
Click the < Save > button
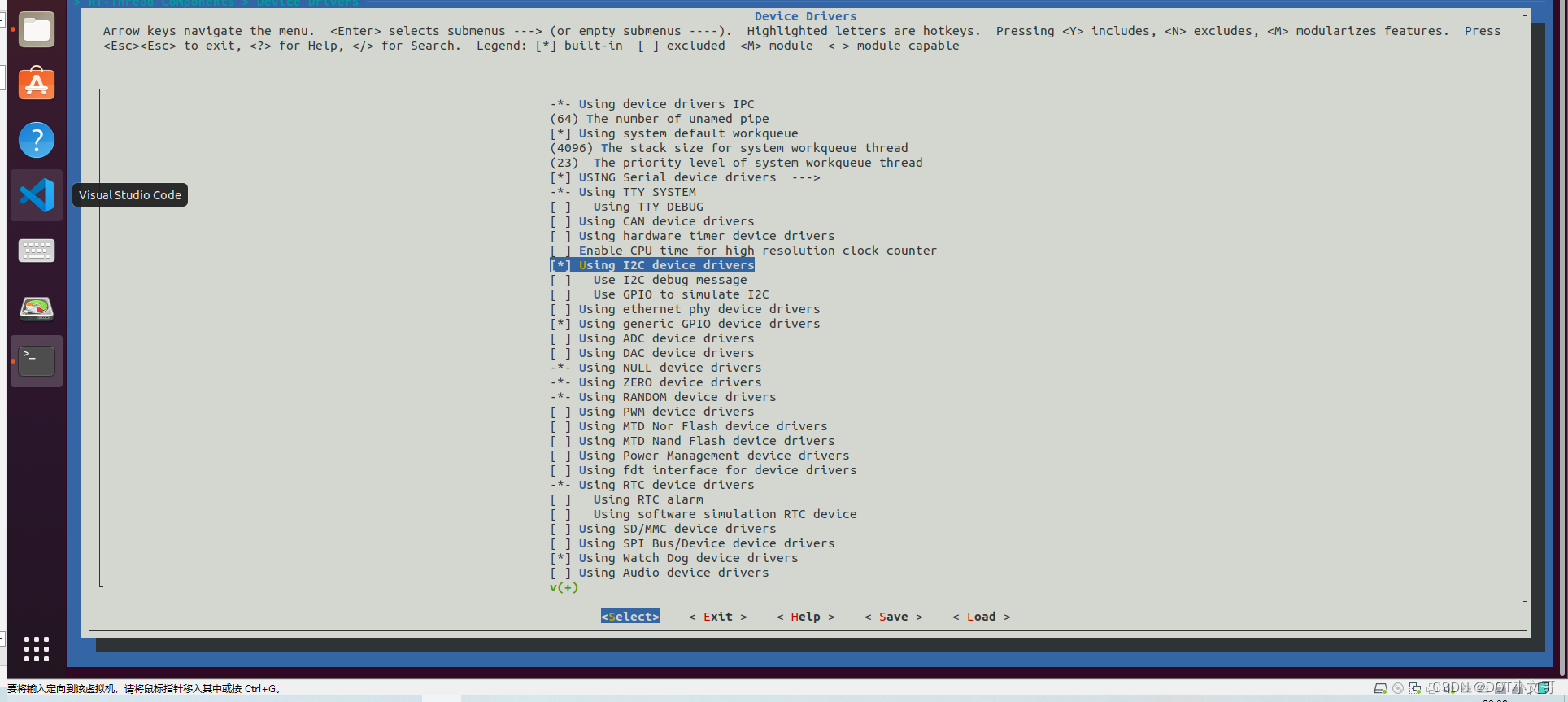coord(894,617)
